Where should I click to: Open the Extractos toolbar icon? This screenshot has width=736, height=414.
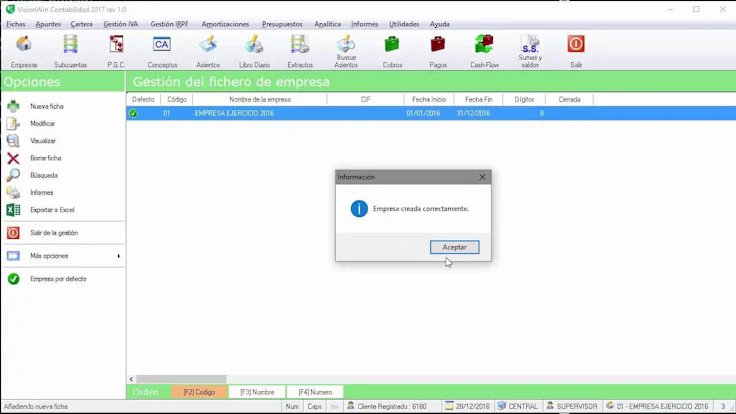click(300, 51)
